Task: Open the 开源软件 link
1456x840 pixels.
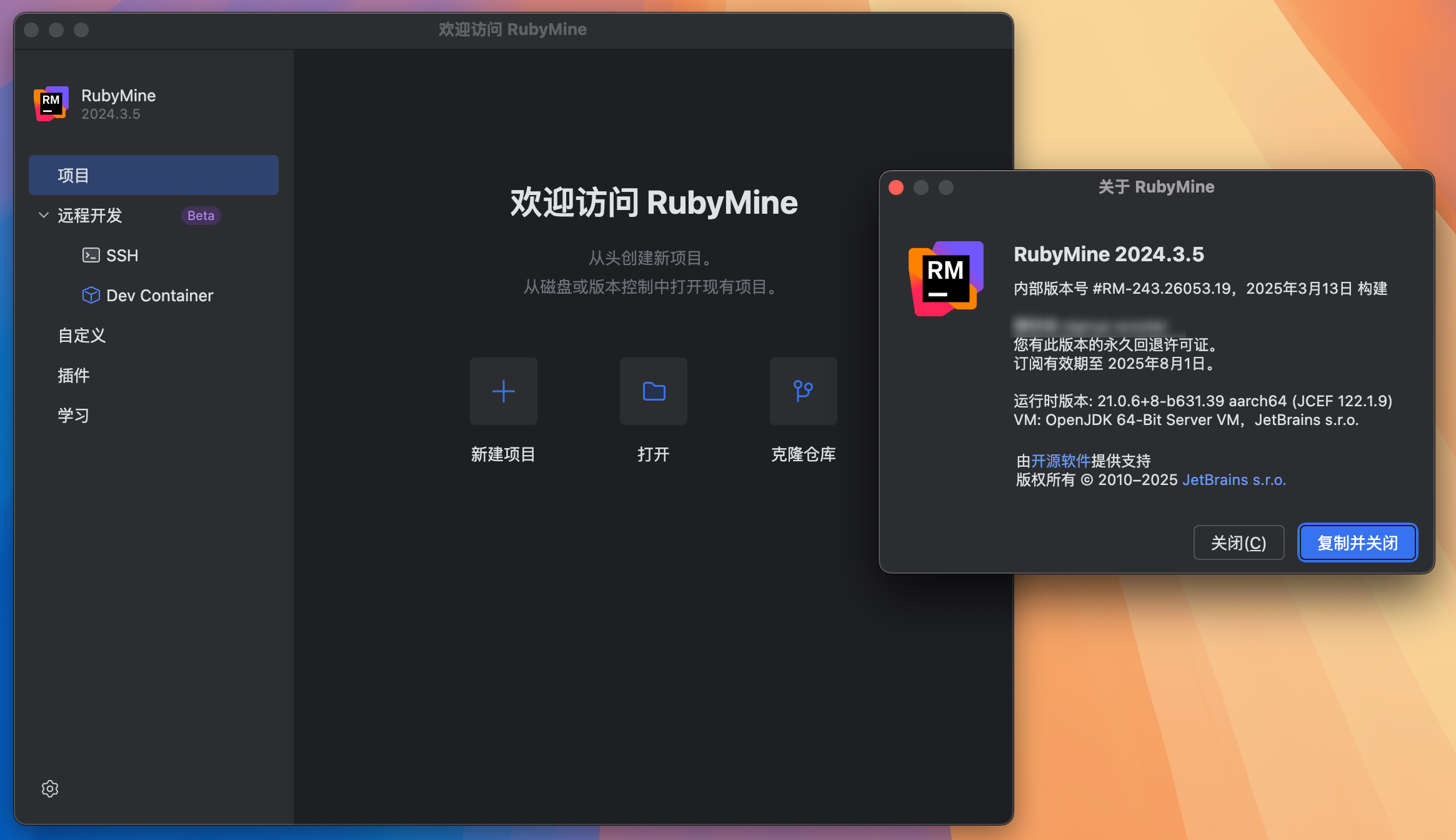Action: tap(1060, 461)
